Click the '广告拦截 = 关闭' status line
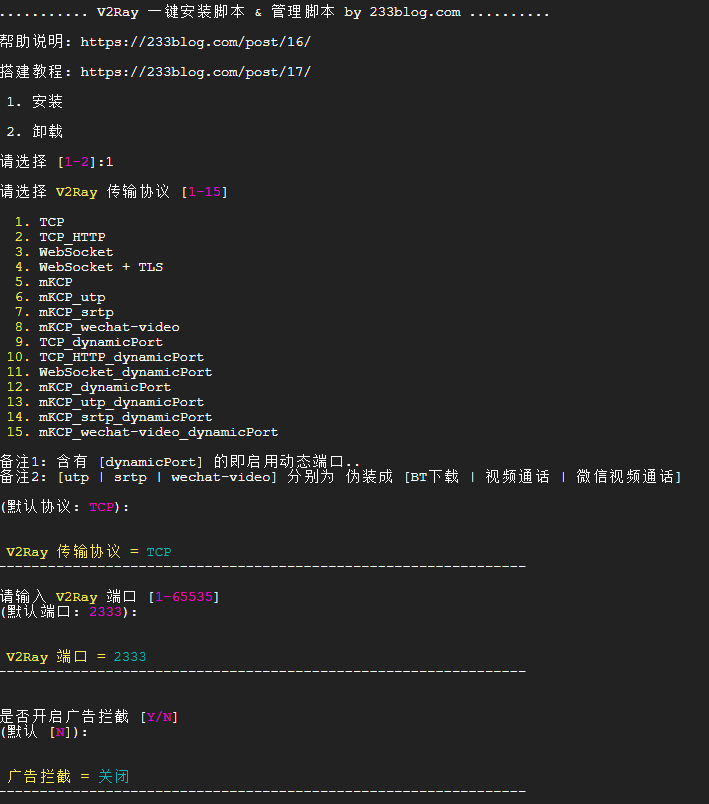 pos(68,777)
